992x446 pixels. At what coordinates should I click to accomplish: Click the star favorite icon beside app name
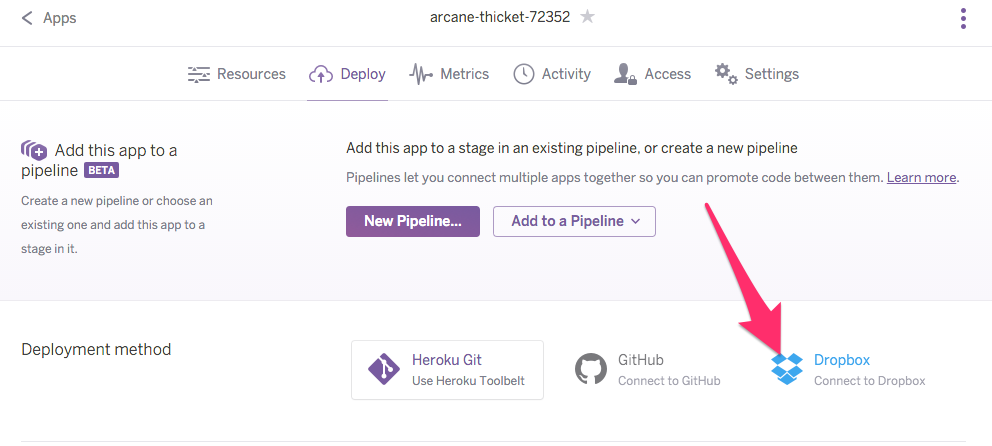pyautogui.click(x=588, y=17)
